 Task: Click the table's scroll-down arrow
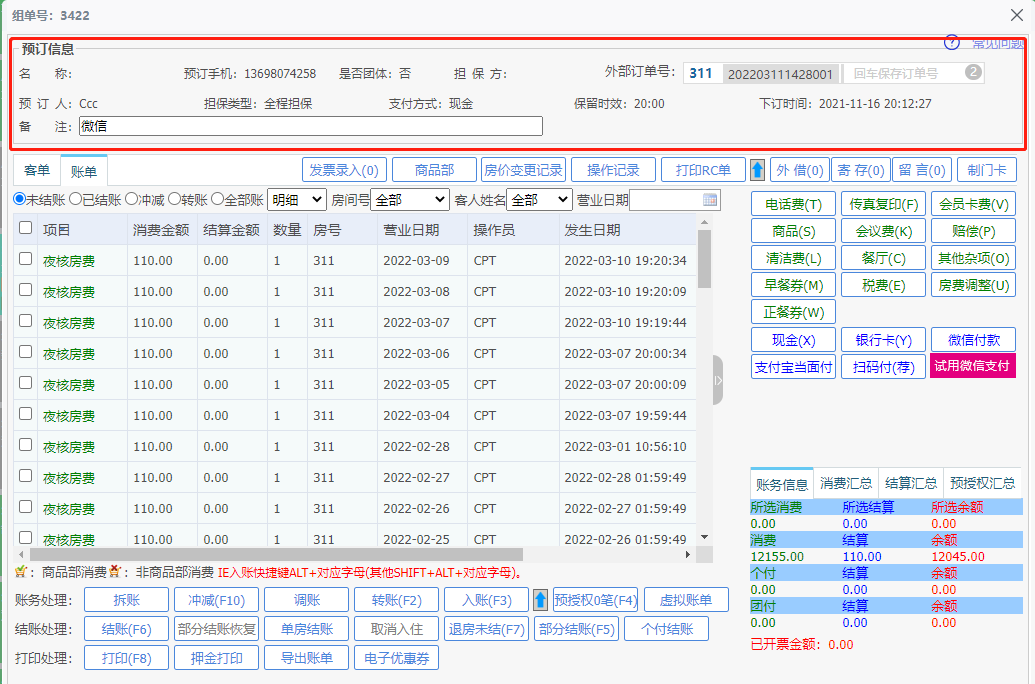point(704,537)
